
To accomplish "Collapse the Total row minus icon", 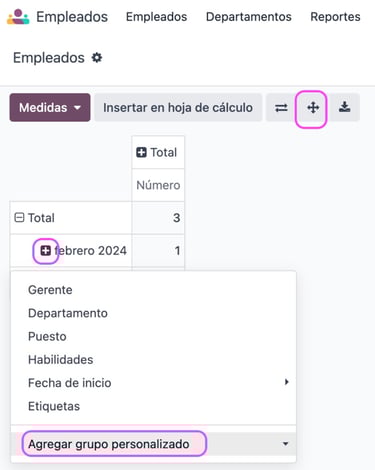I will 19,218.
